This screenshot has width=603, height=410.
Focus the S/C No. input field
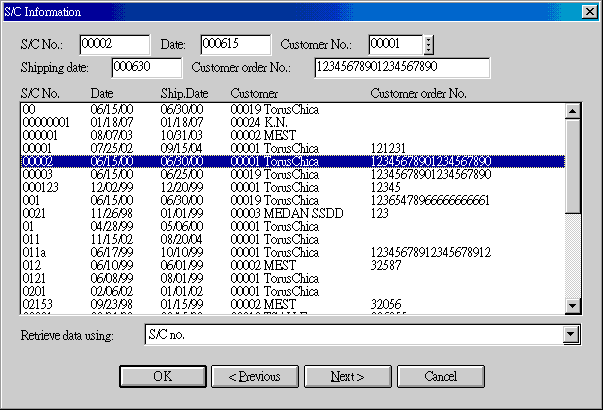pyautogui.click(x=113, y=45)
